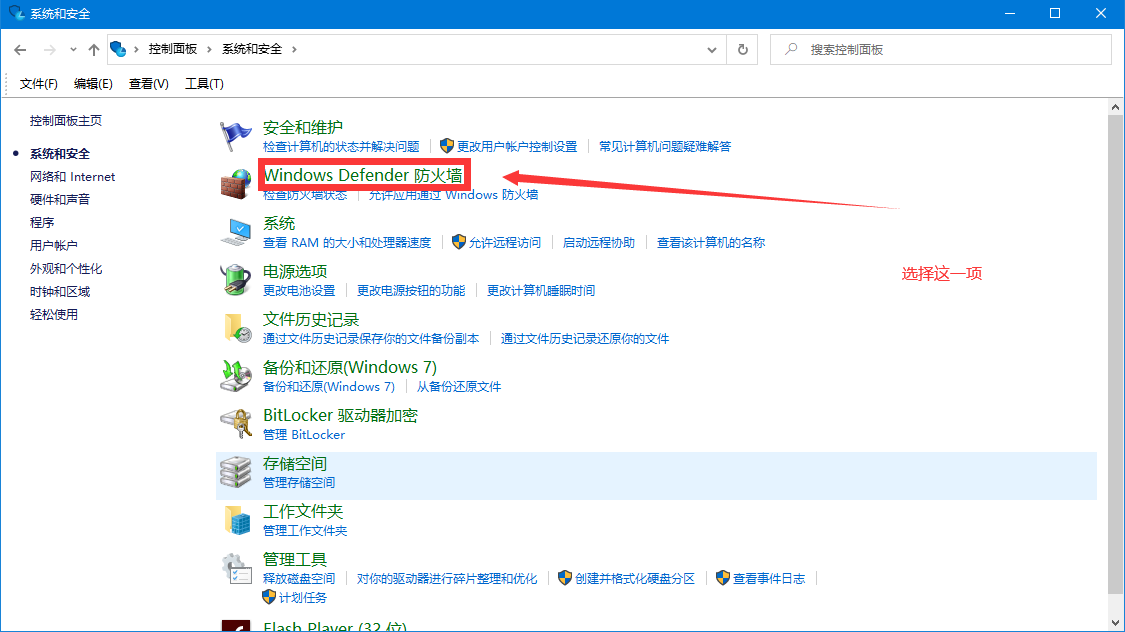The width and height of the screenshot is (1125, 632).
Task: Click the vertical scrollbar down arrow
Action: pos(1115,623)
